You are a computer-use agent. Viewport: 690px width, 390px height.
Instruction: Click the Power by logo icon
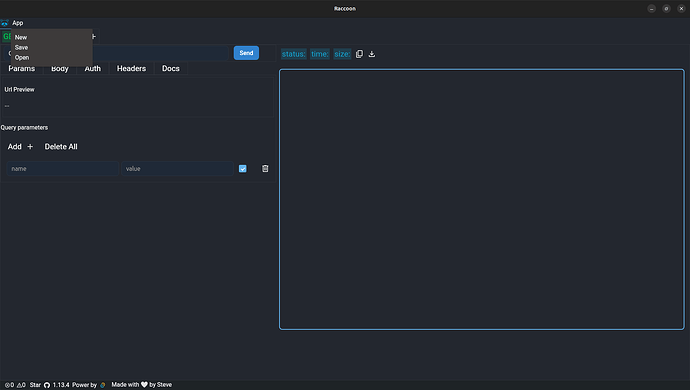pyautogui.click(x=103, y=385)
